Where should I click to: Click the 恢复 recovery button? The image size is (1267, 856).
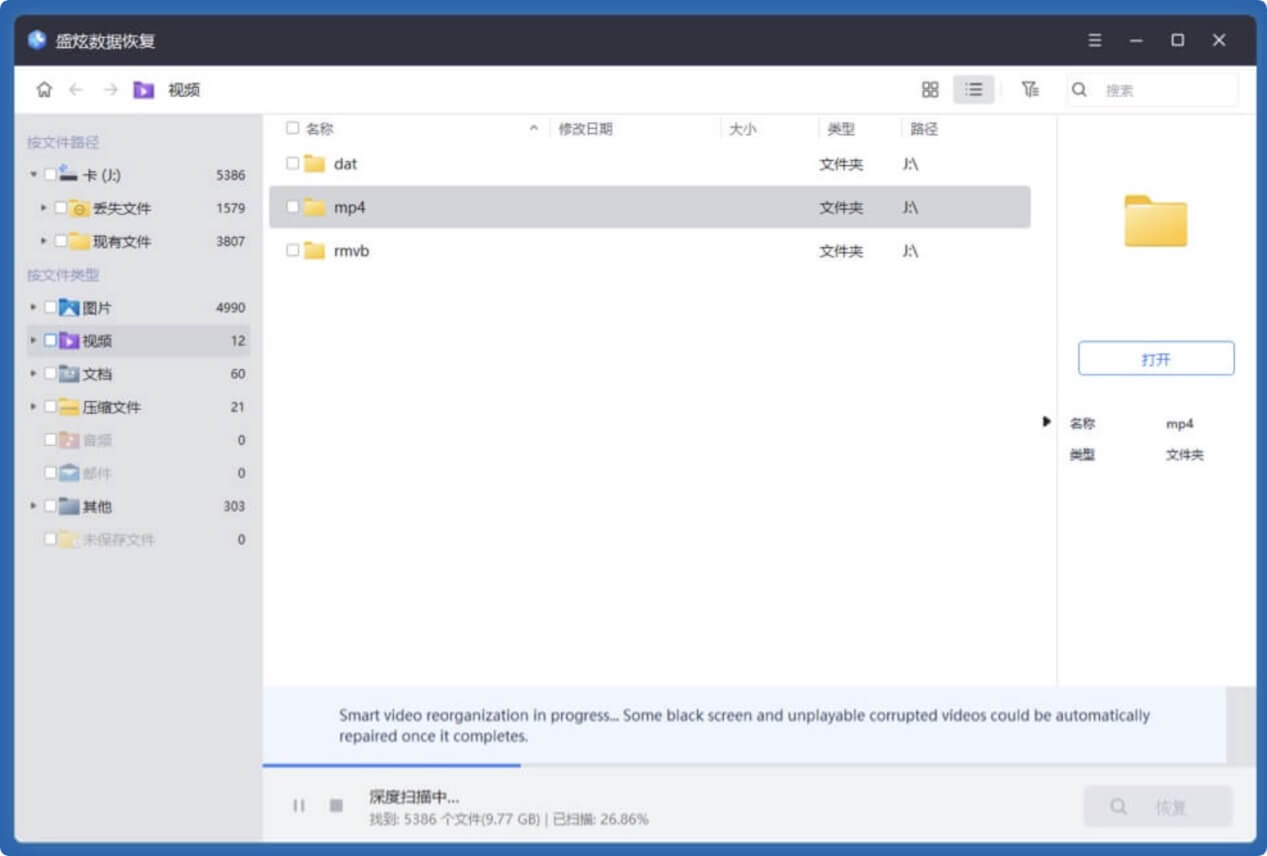1158,806
